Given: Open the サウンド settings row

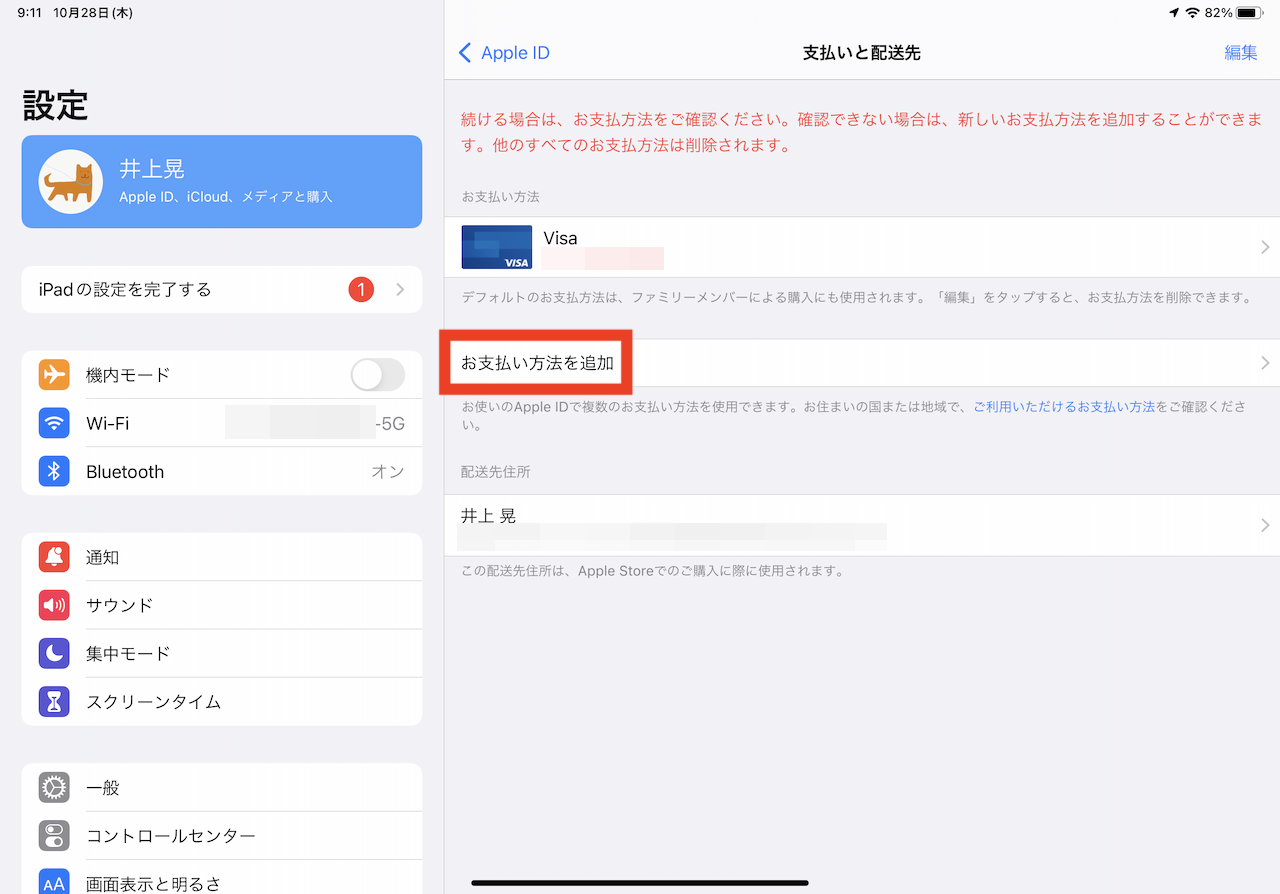Looking at the screenshot, I should point(222,605).
